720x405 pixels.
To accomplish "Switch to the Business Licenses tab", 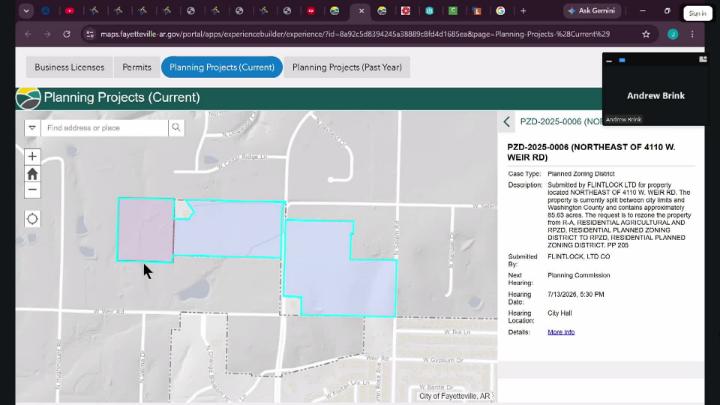I will [69, 67].
